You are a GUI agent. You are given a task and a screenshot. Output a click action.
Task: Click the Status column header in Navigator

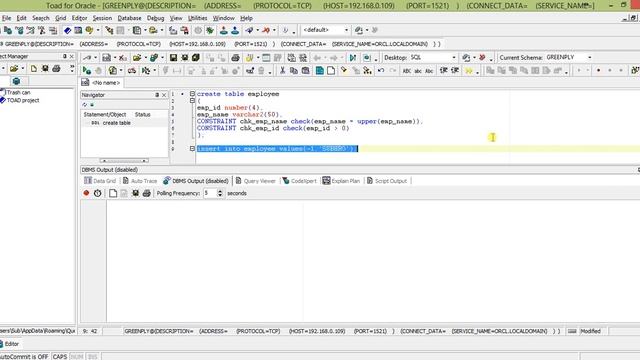tap(142, 114)
